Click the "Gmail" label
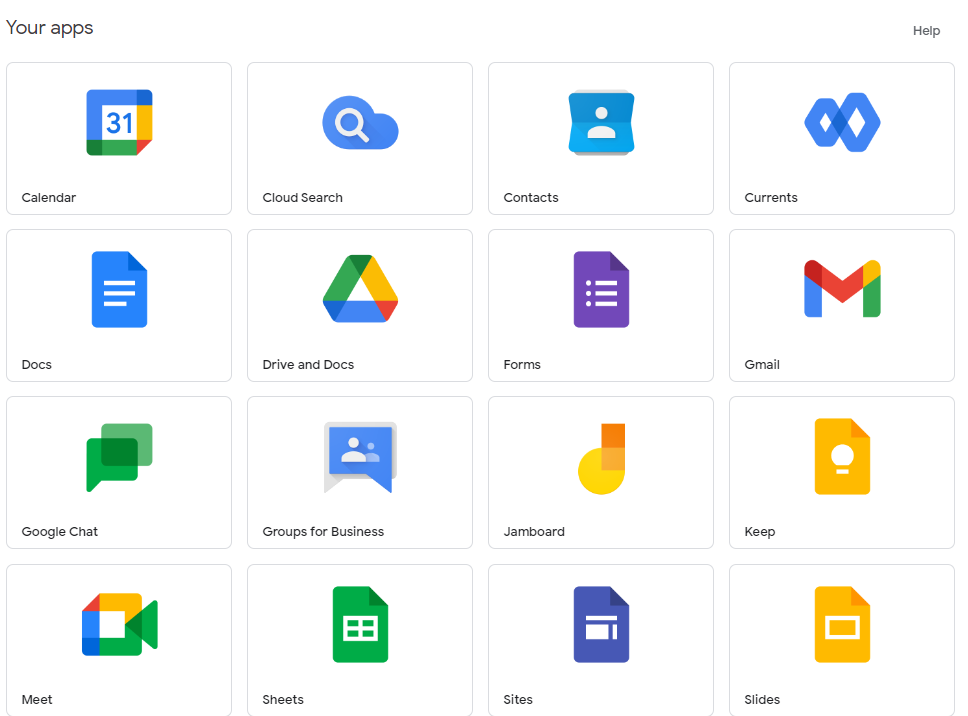 point(762,364)
